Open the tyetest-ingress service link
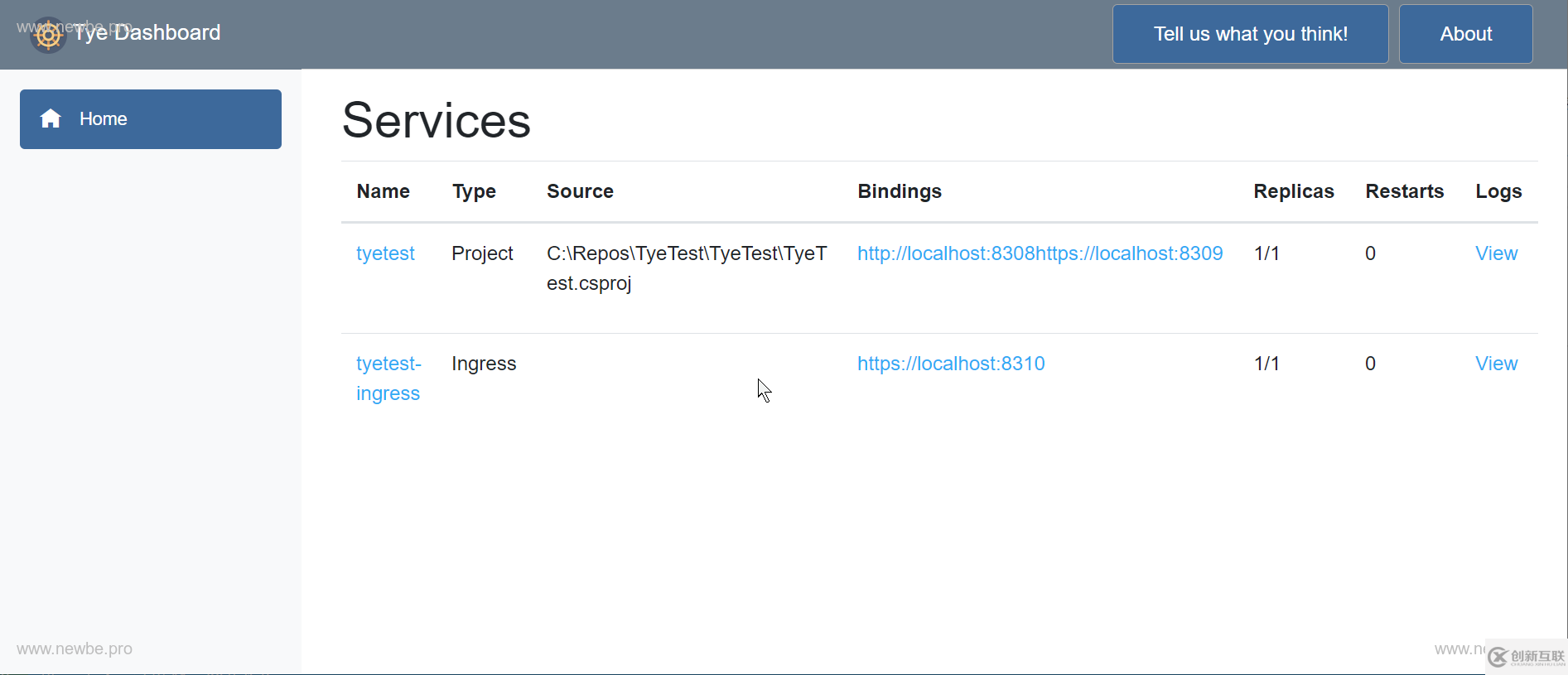 [x=388, y=378]
